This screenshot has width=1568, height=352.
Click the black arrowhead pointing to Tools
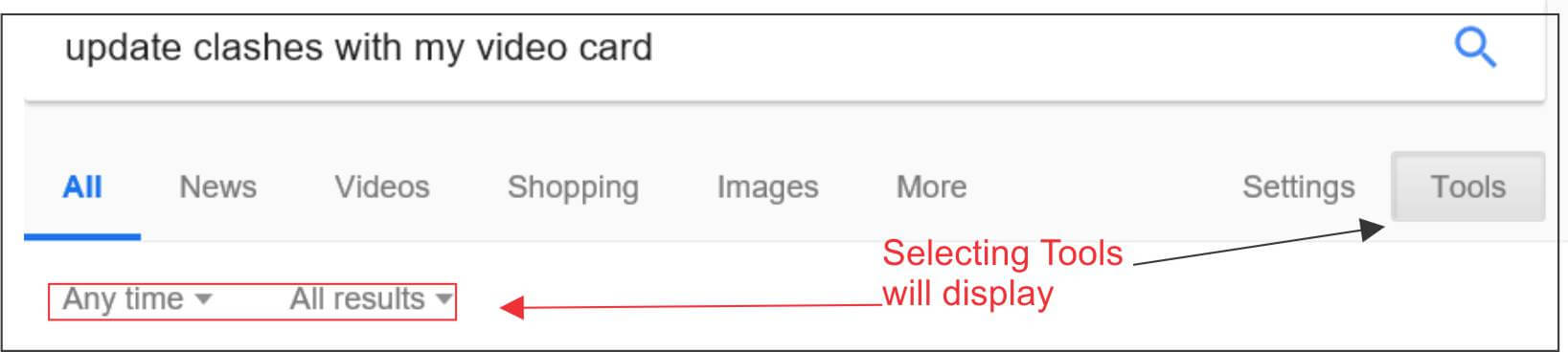(1373, 230)
